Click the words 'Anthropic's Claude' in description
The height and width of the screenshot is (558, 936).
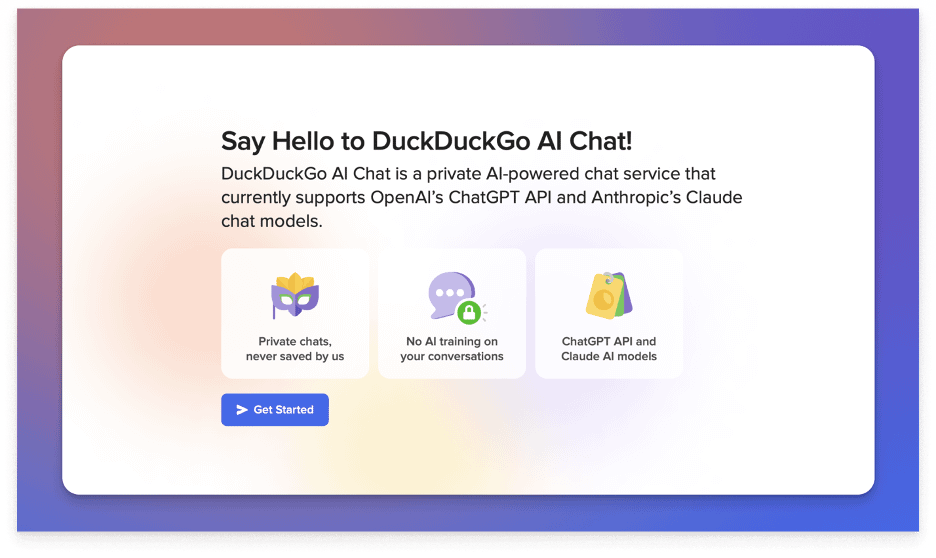point(667,197)
